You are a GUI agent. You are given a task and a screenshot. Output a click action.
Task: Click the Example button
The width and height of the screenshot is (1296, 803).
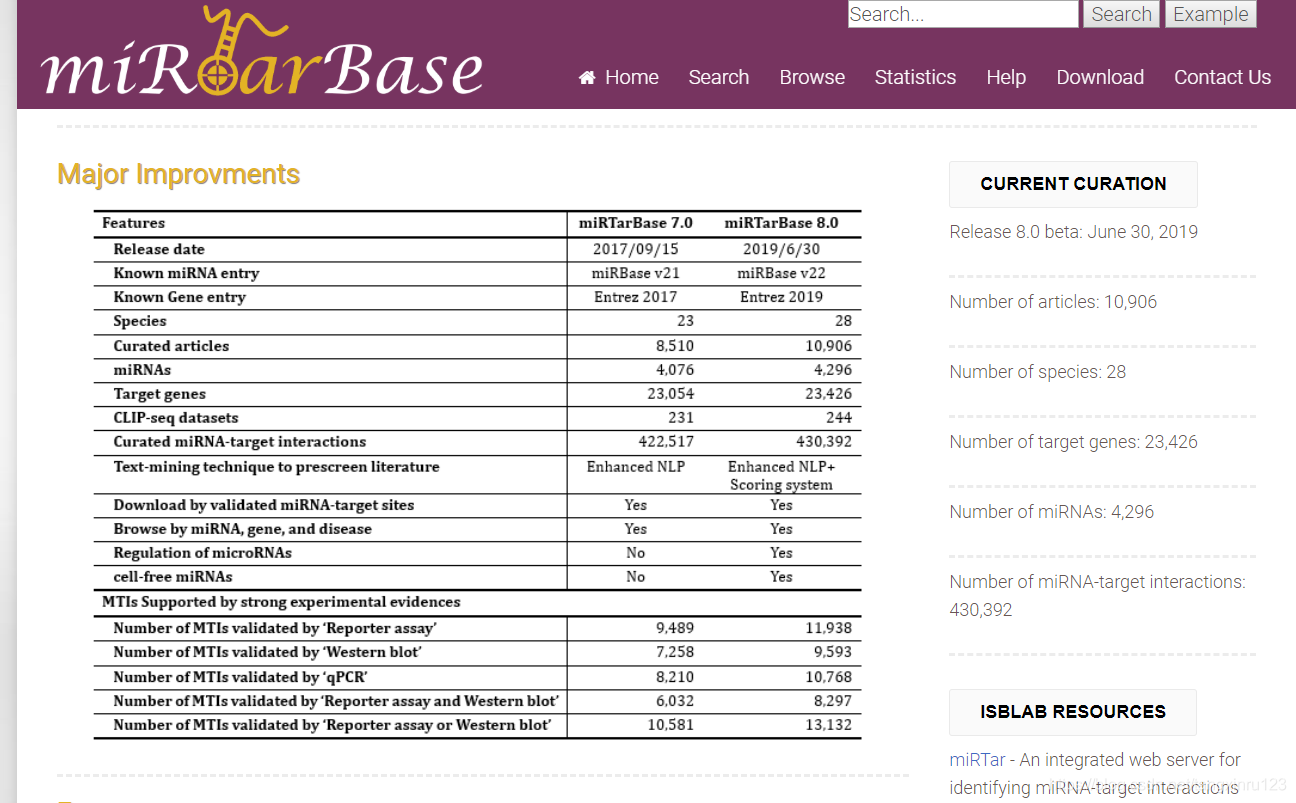click(x=1210, y=14)
